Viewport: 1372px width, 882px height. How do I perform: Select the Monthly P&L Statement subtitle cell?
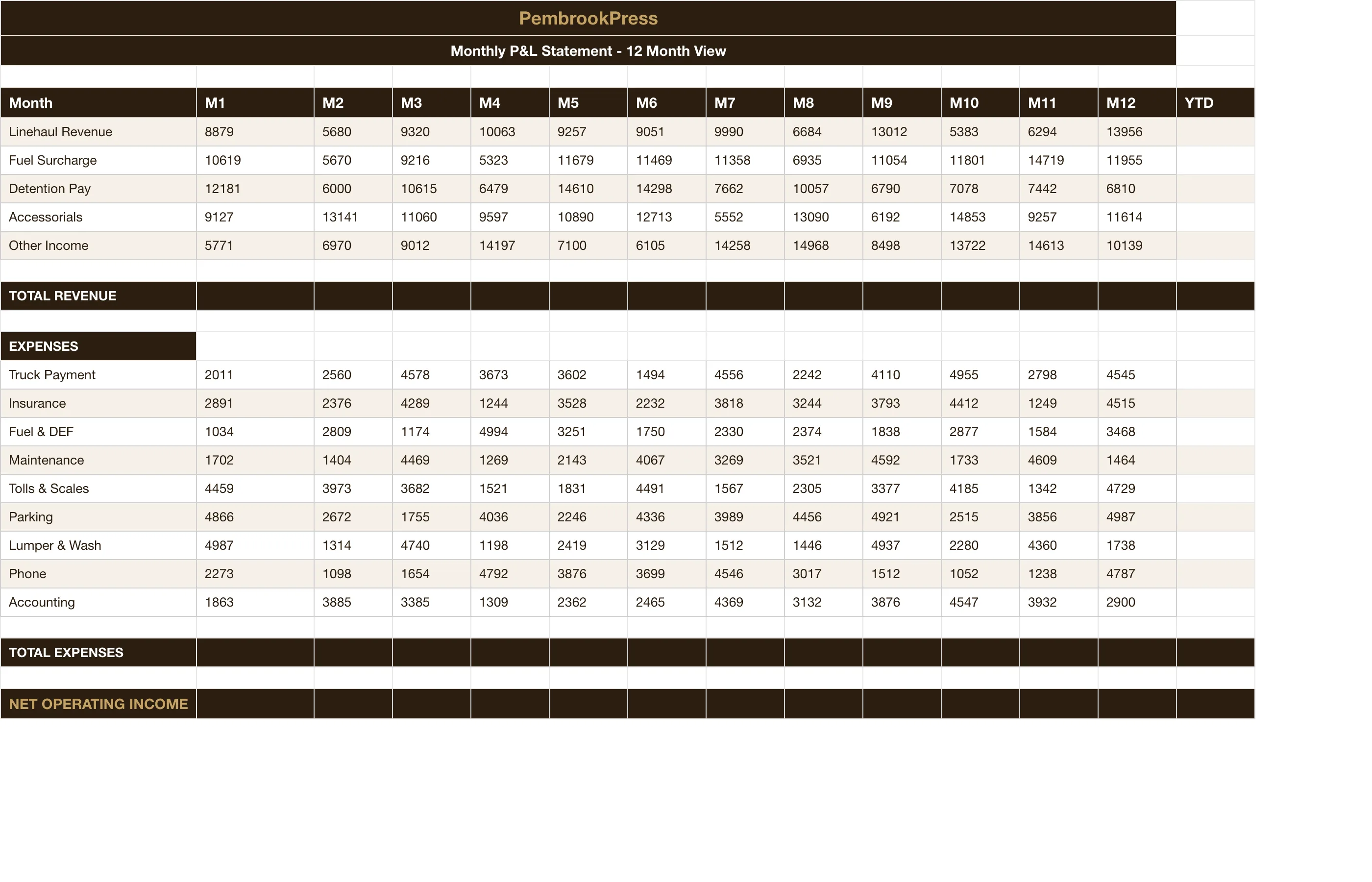pos(588,50)
